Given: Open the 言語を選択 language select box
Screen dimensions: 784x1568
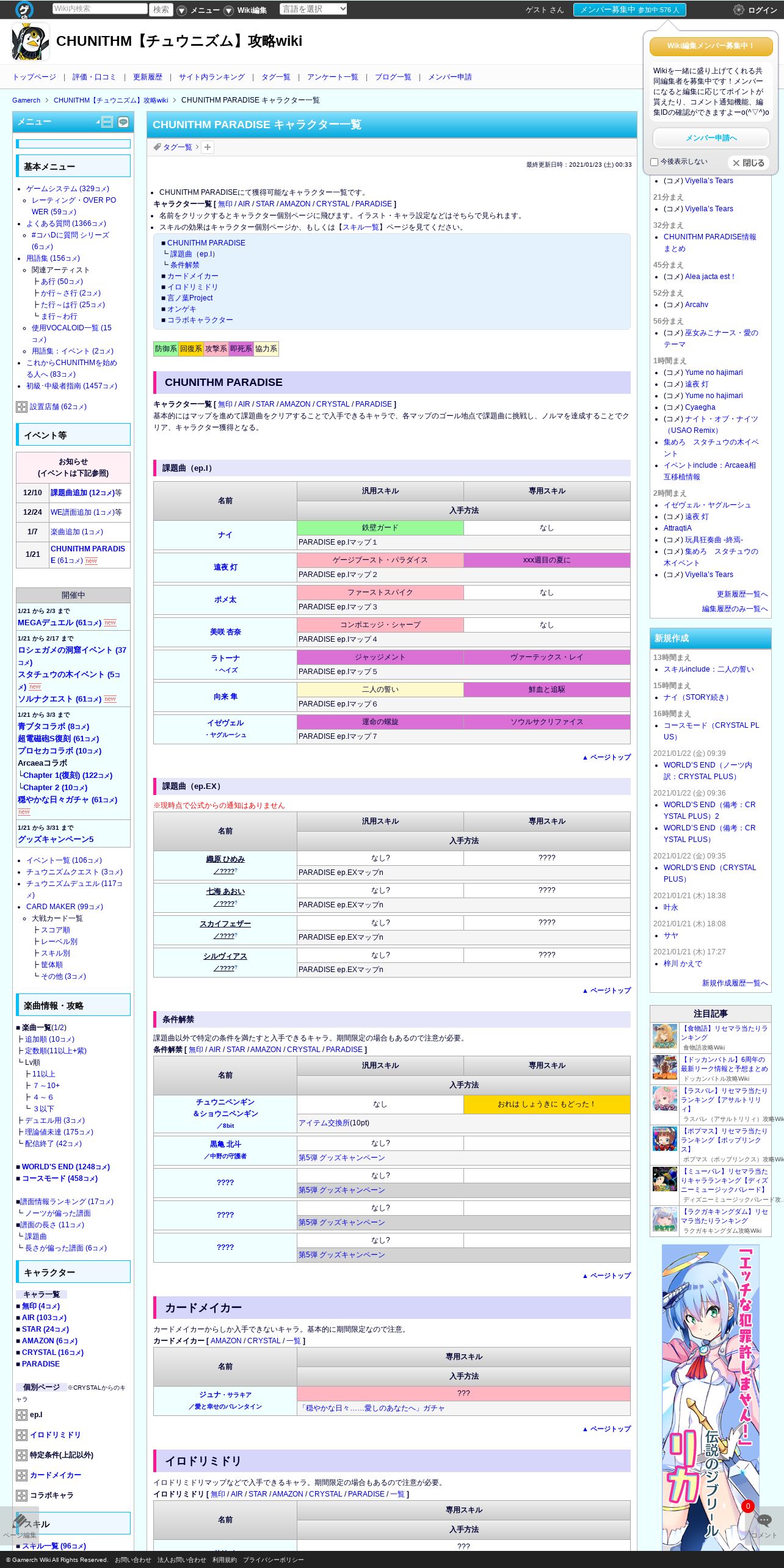Looking at the screenshot, I should click(x=313, y=9).
